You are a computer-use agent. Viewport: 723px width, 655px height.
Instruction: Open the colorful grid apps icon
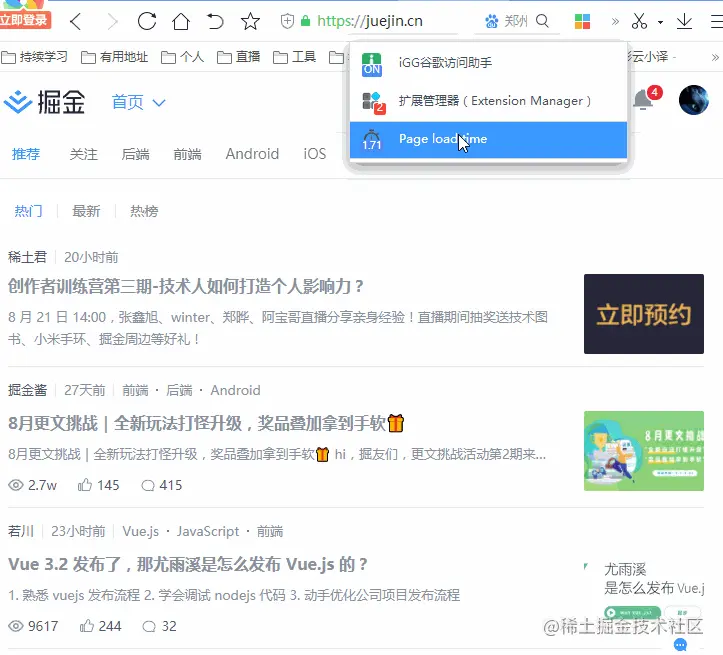pos(582,21)
